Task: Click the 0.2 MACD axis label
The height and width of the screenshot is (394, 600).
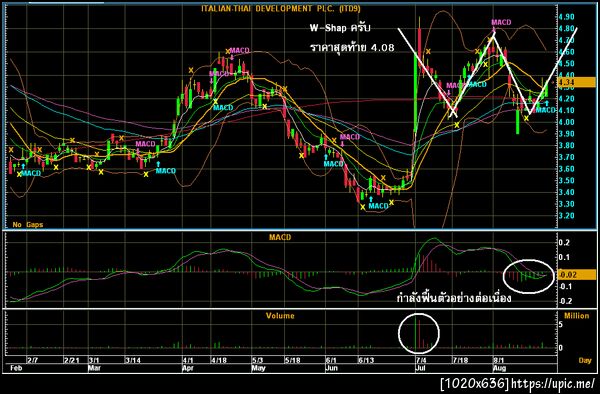Action: 565,243
